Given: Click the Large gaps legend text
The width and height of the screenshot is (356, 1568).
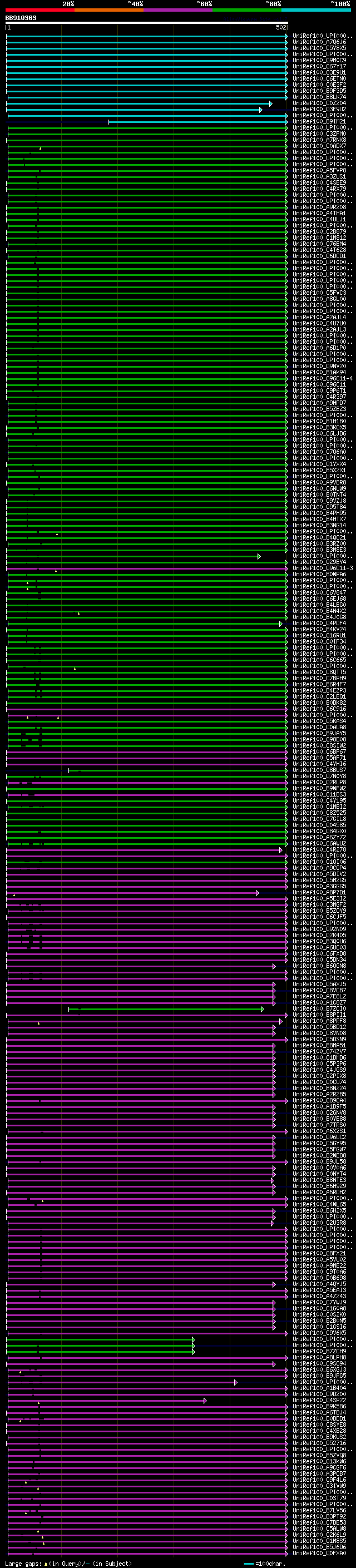Looking at the screenshot, I should (68, 1564).
